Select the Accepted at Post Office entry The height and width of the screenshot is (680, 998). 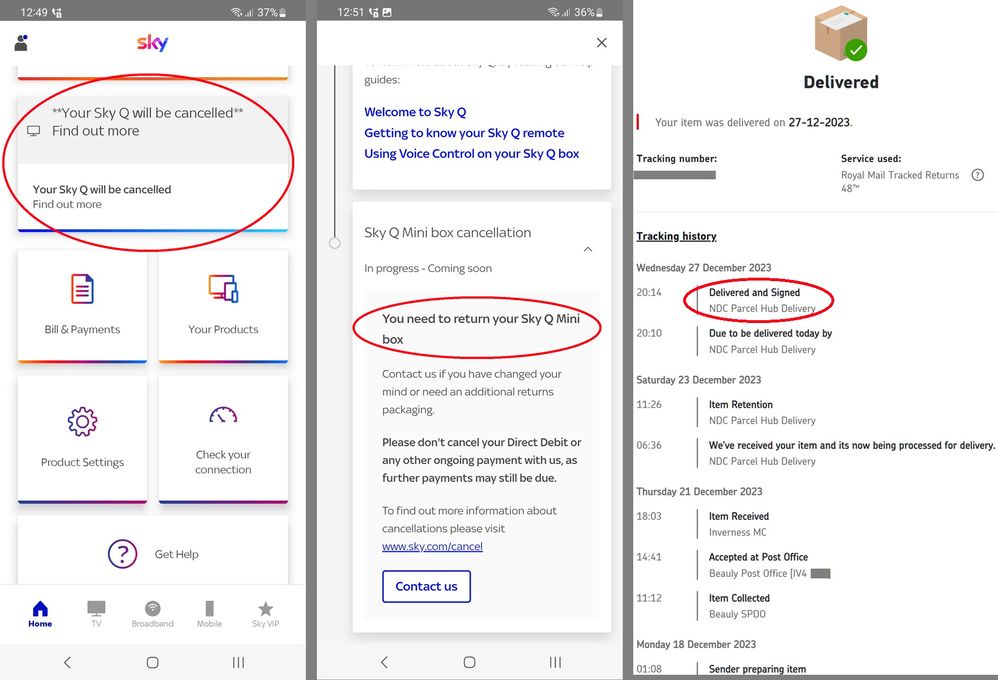pyautogui.click(x=770, y=565)
